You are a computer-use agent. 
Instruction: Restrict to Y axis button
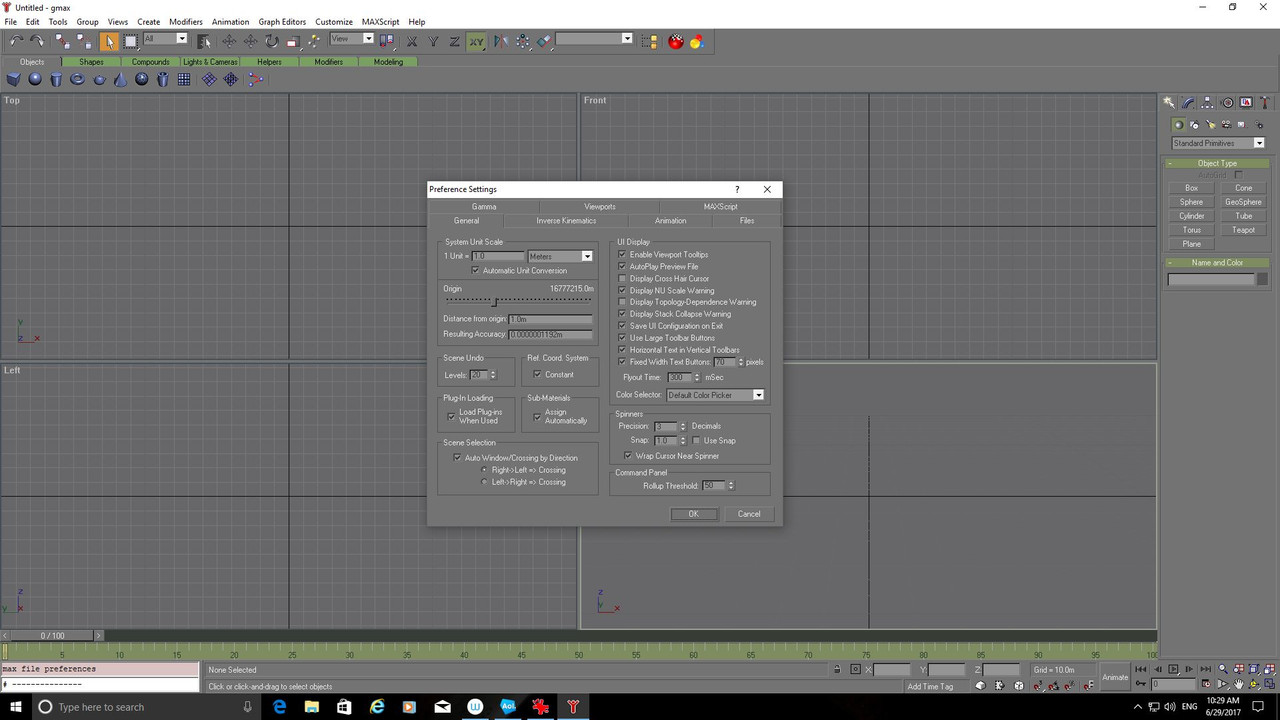(x=433, y=41)
